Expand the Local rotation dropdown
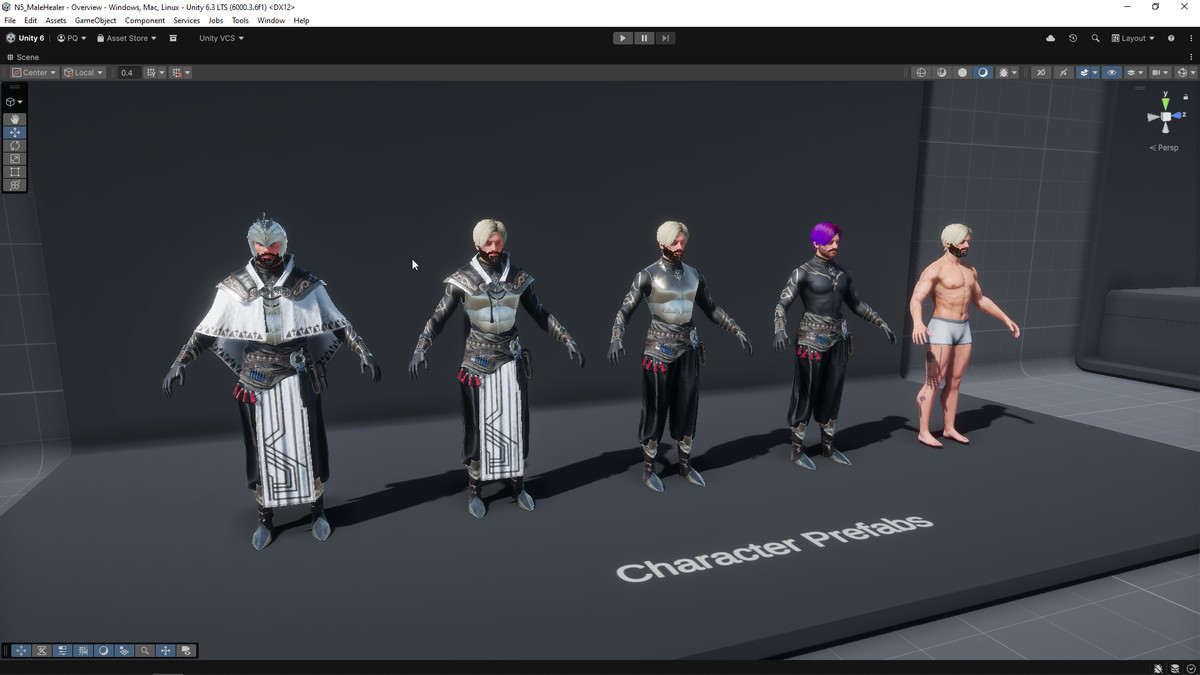 pos(84,73)
